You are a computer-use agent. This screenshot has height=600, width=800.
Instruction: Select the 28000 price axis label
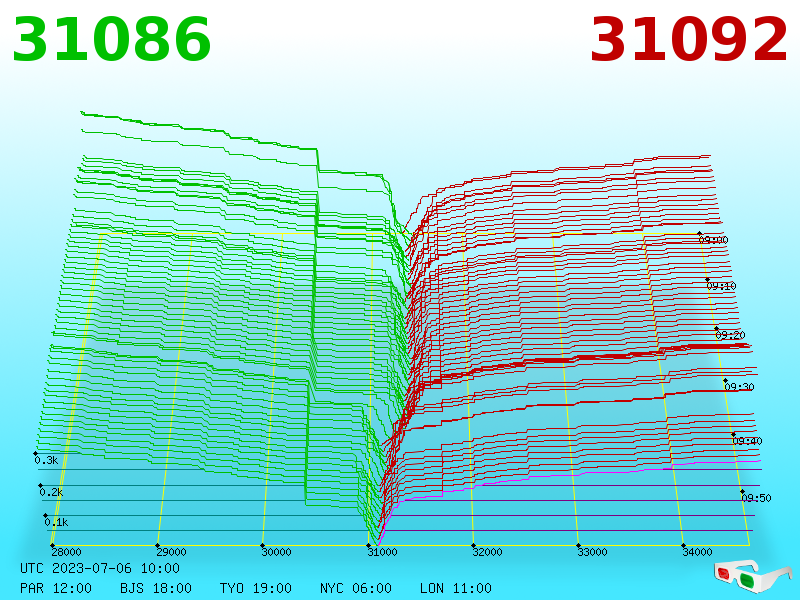click(x=66, y=552)
